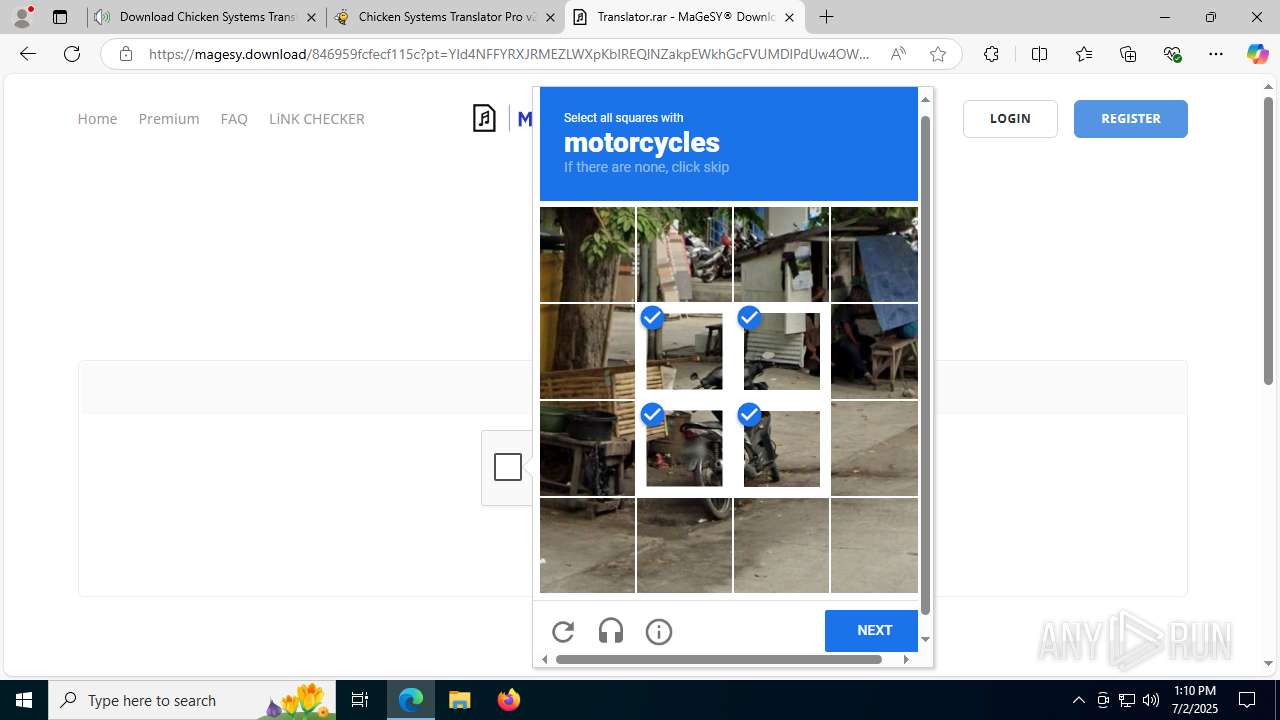Open the browser profile icon
The image size is (1280, 720).
coord(22,17)
